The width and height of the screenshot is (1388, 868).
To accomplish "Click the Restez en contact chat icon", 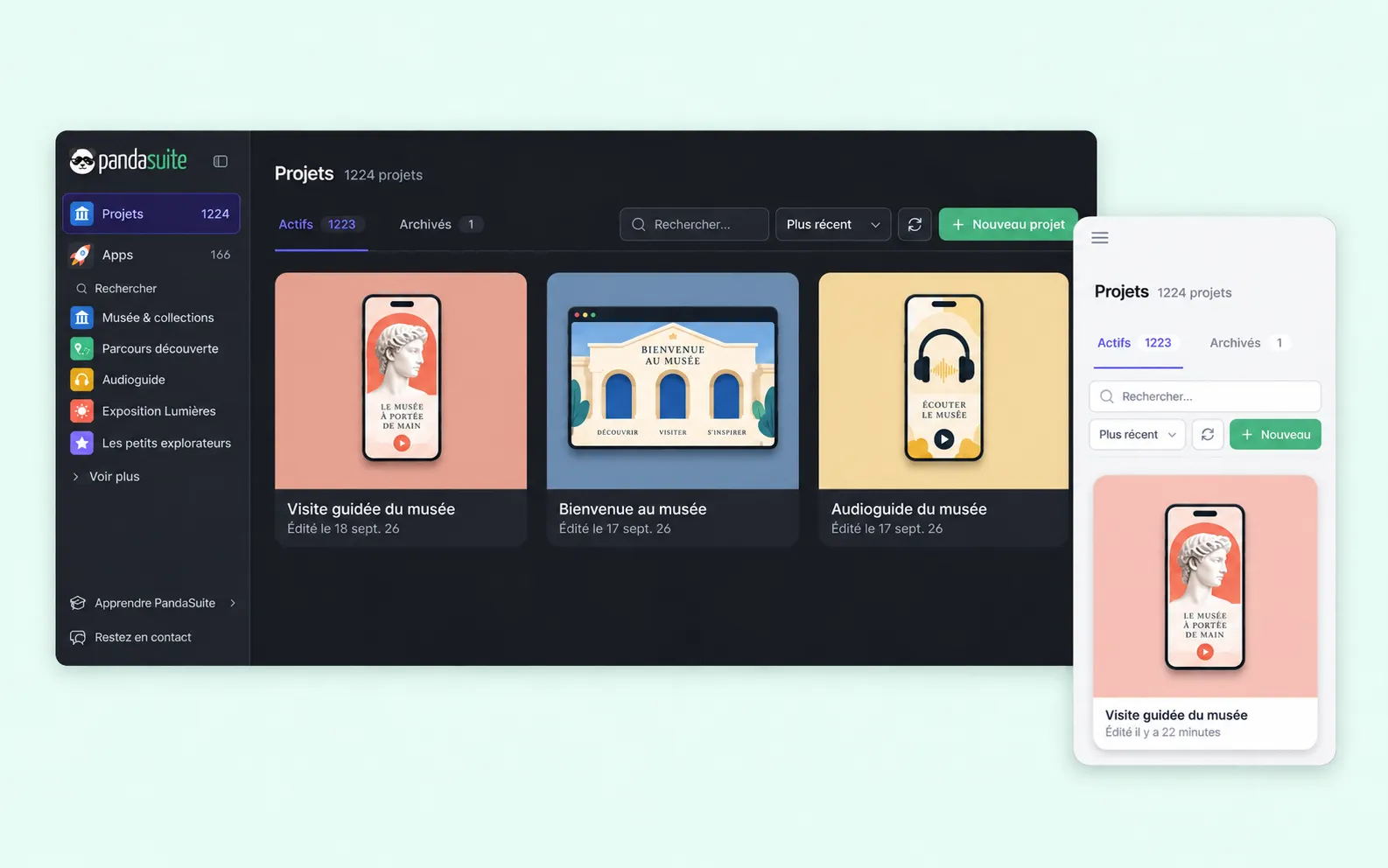I will tap(78, 637).
